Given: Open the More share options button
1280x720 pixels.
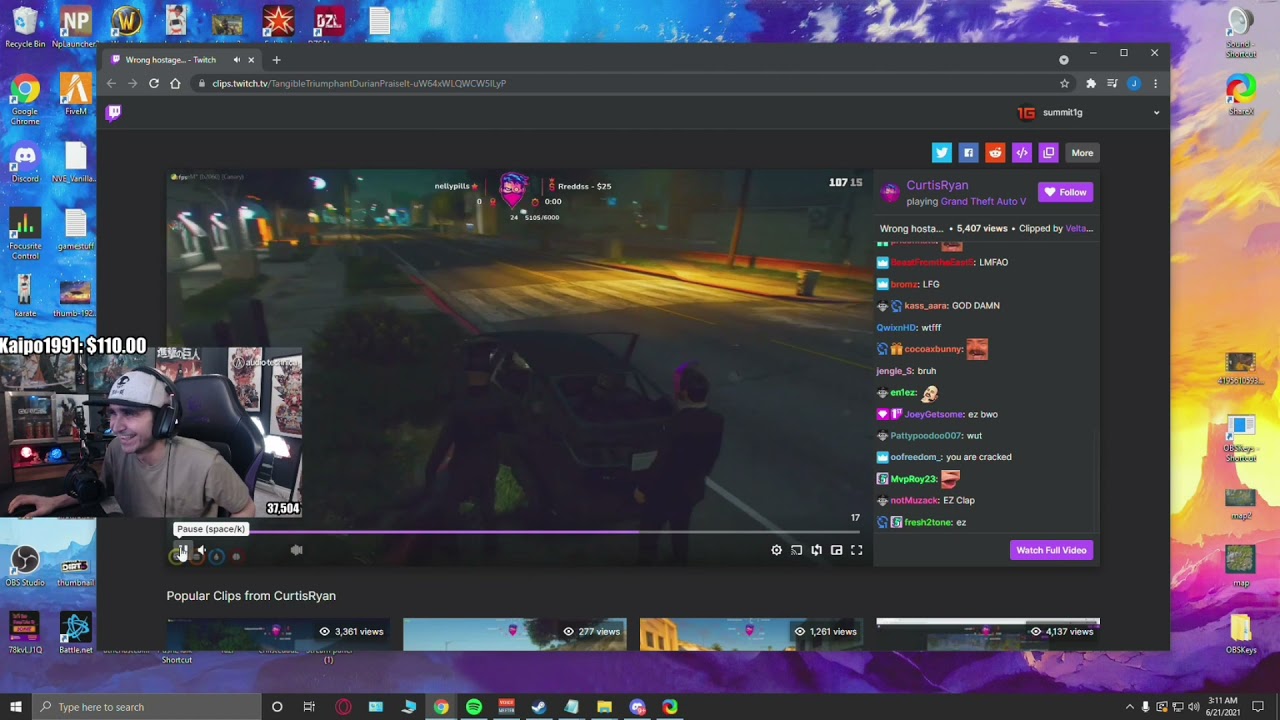Looking at the screenshot, I should 1082,152.
